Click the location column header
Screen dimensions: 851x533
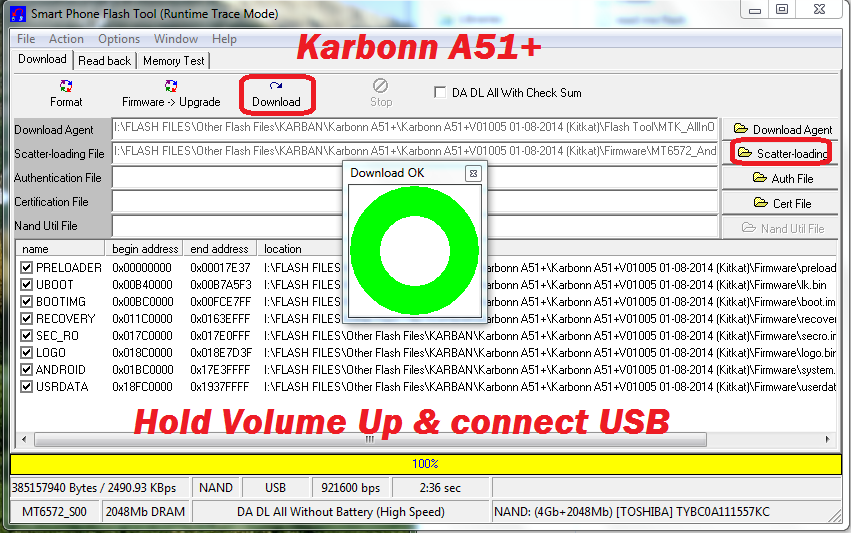tap(547, 249)
